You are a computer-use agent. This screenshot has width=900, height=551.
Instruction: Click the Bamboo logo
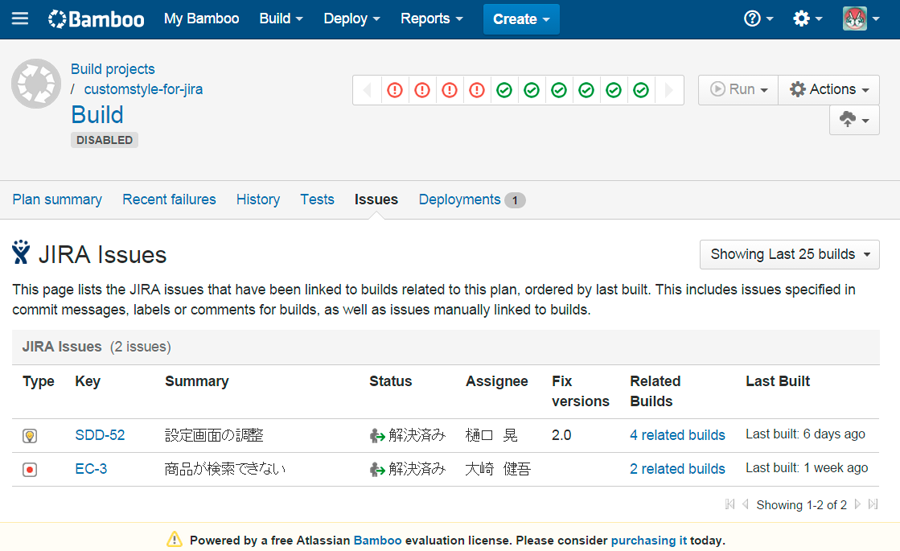96,19
